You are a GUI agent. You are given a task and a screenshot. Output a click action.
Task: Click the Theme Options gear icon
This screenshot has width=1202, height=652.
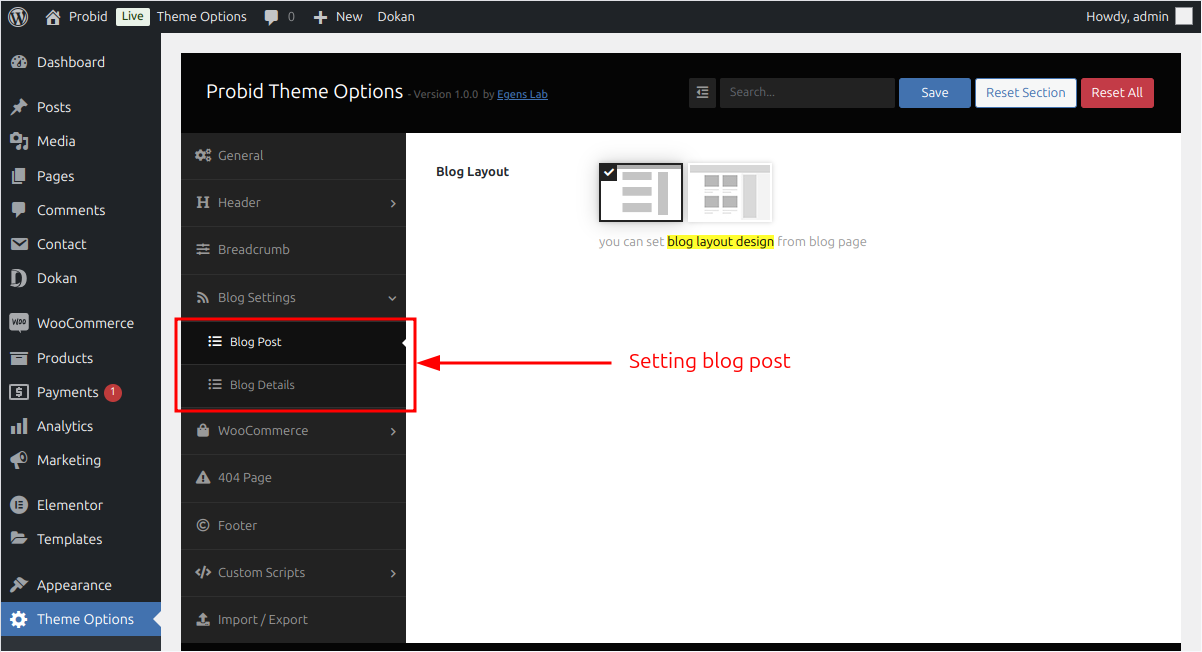[x=19, y=619]
